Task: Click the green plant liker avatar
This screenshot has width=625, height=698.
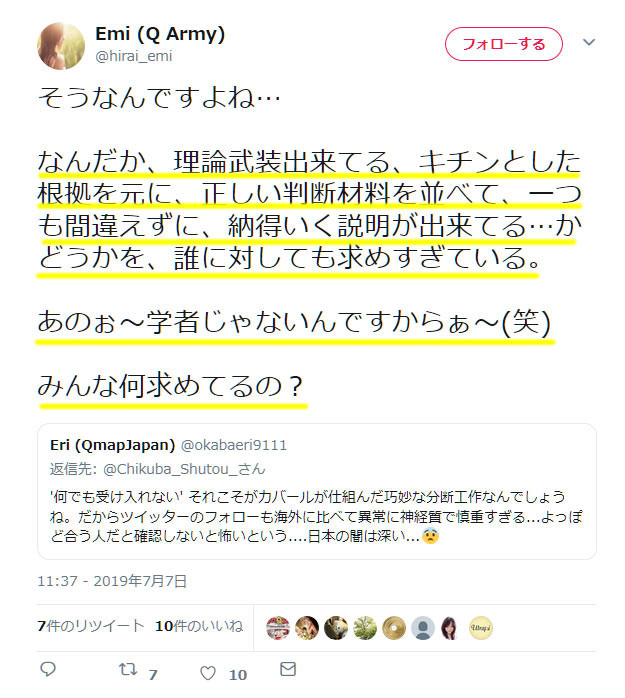Action: click(365, 628)
